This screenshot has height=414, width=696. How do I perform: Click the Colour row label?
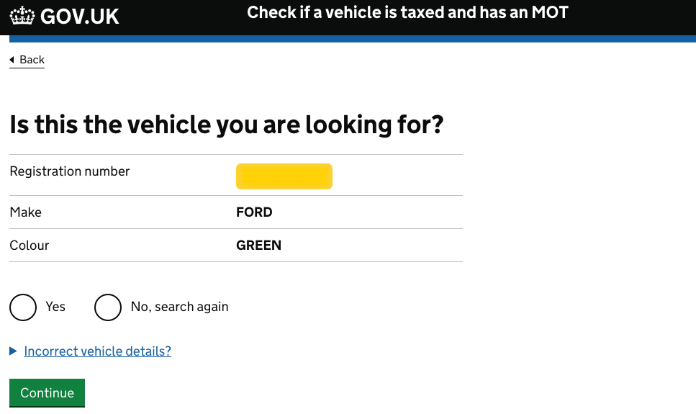coord(29,245)
